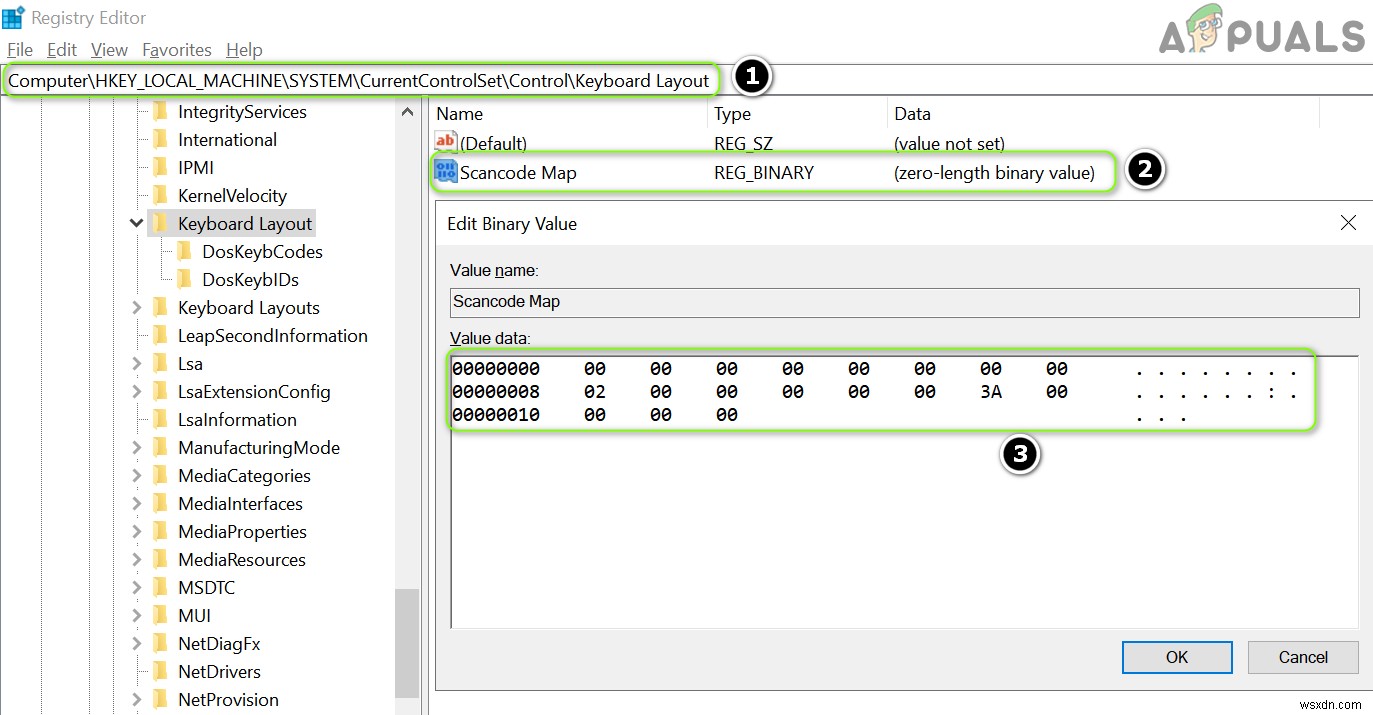Click the MediaCategories folder icon
The width and height of the screenshot is (1373, 715).
tap(161, 476)
